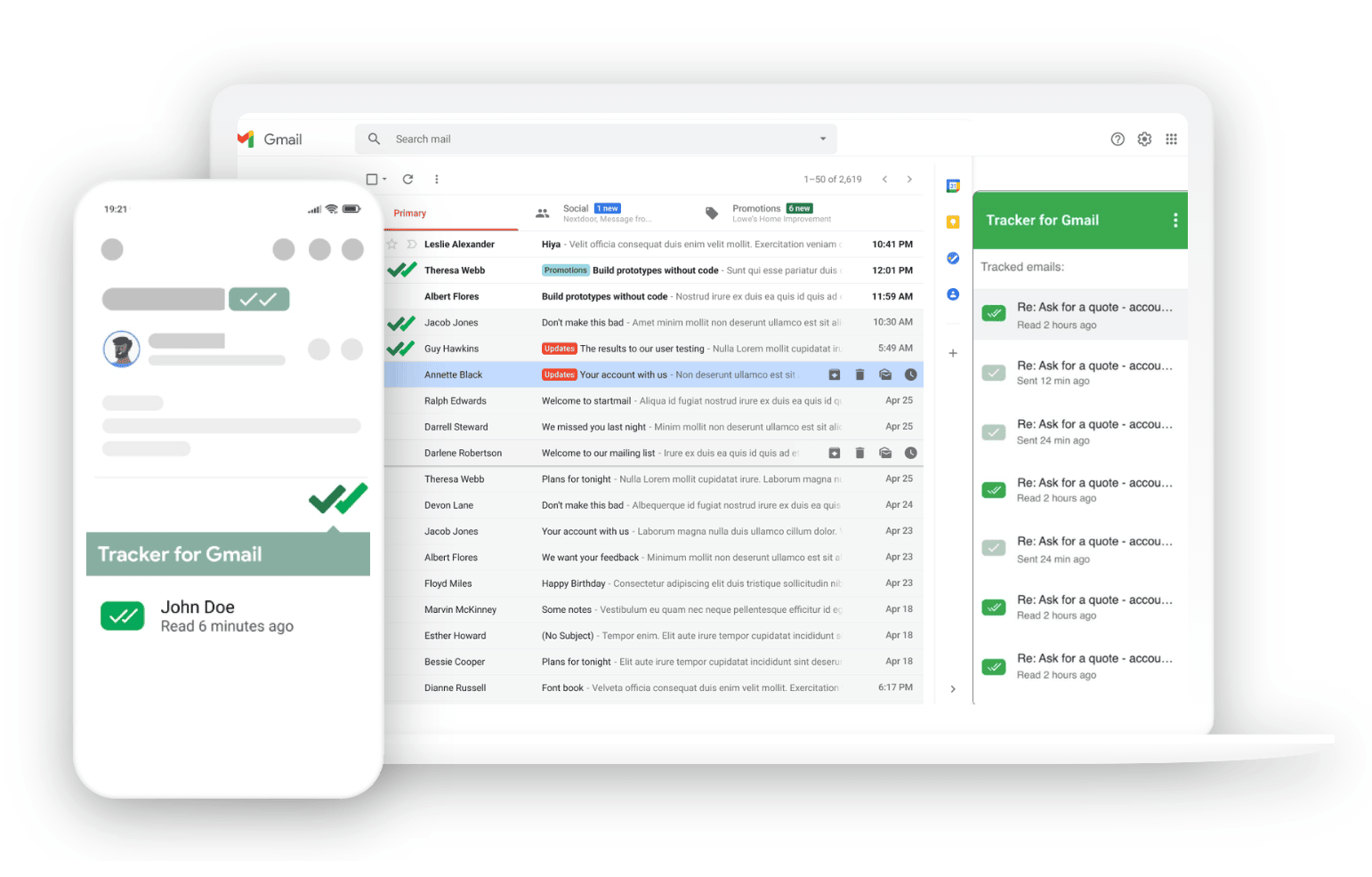Open Gmail settings

[1144, 139]
